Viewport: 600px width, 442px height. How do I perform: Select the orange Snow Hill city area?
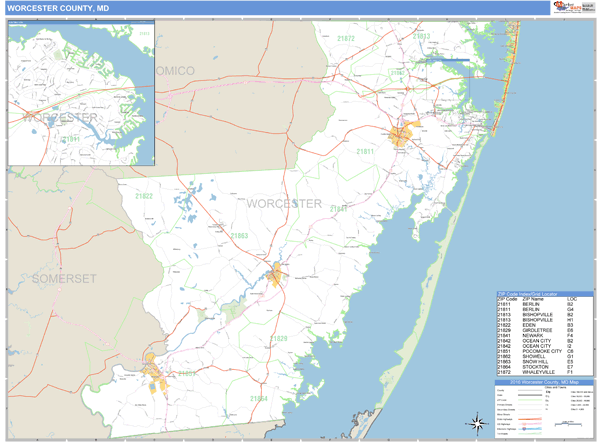pos(276,272)
